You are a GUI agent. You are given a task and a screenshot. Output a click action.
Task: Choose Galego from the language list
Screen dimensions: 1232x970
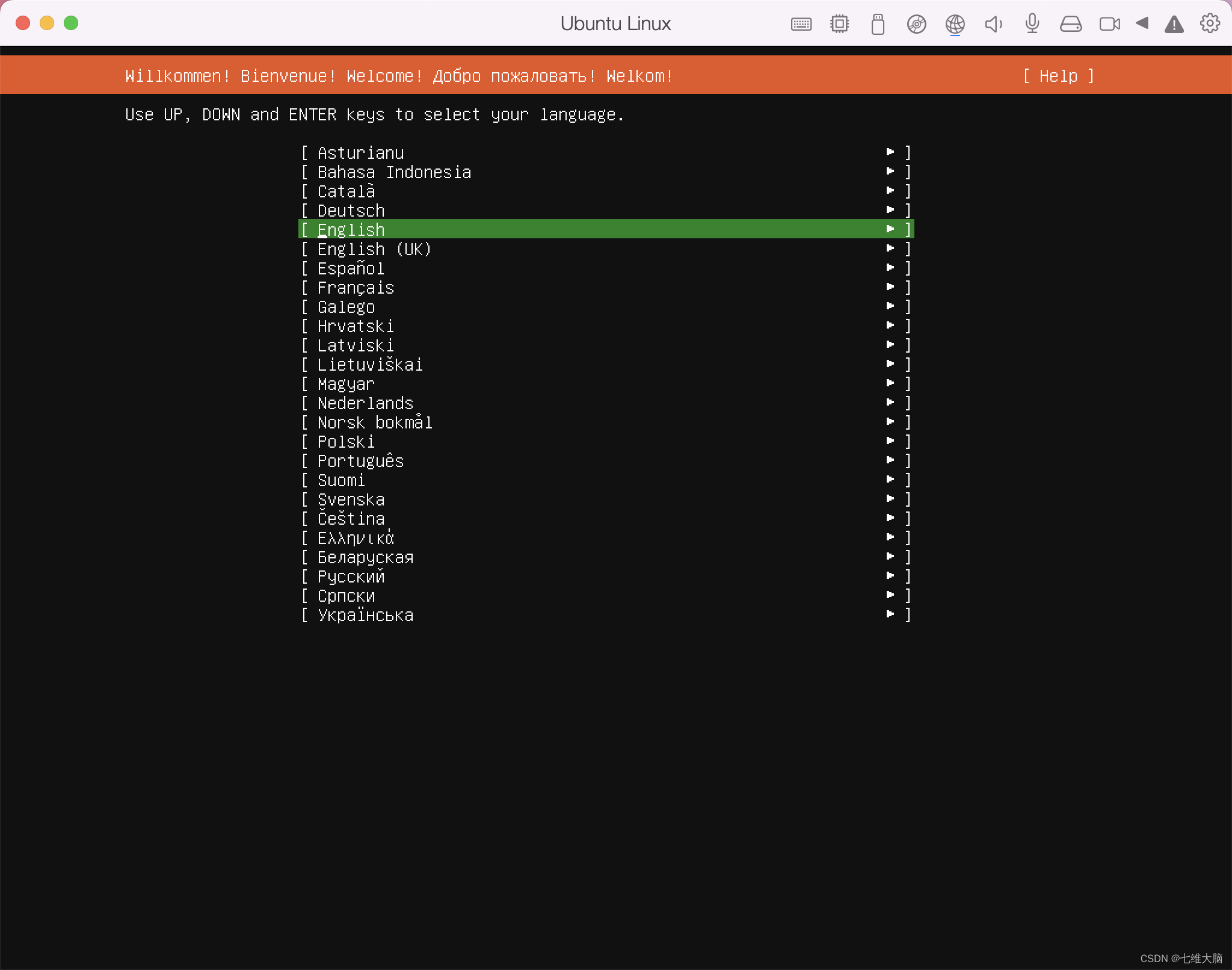coord(606,306)
